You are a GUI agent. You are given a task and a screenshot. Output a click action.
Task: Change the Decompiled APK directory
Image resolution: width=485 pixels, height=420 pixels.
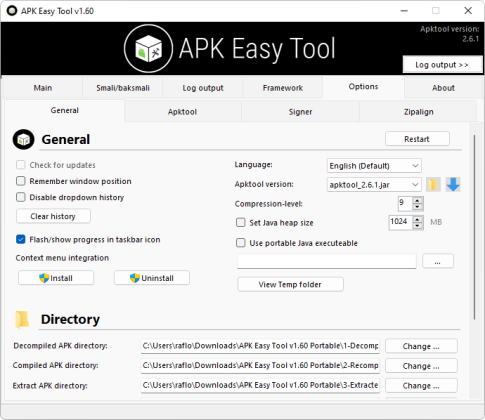coord(421,346)
